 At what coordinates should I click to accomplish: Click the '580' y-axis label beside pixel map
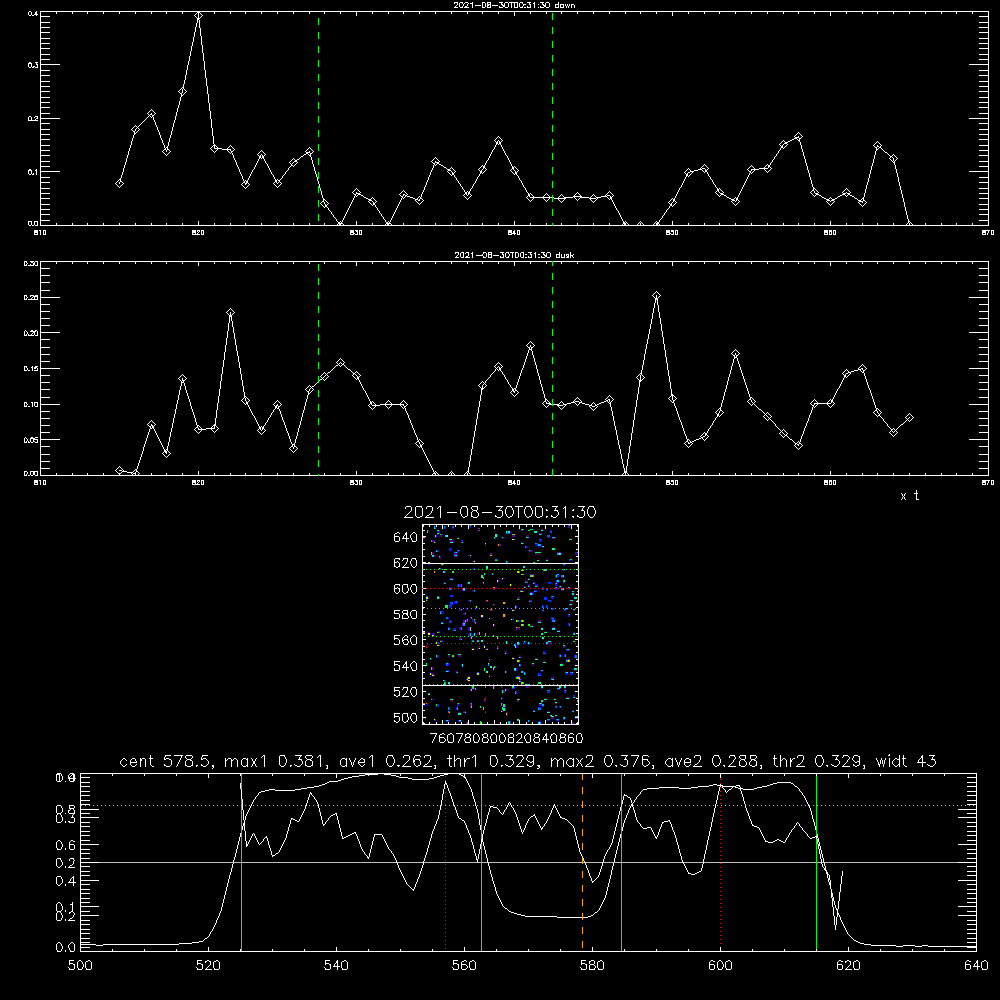pos(406,615)
